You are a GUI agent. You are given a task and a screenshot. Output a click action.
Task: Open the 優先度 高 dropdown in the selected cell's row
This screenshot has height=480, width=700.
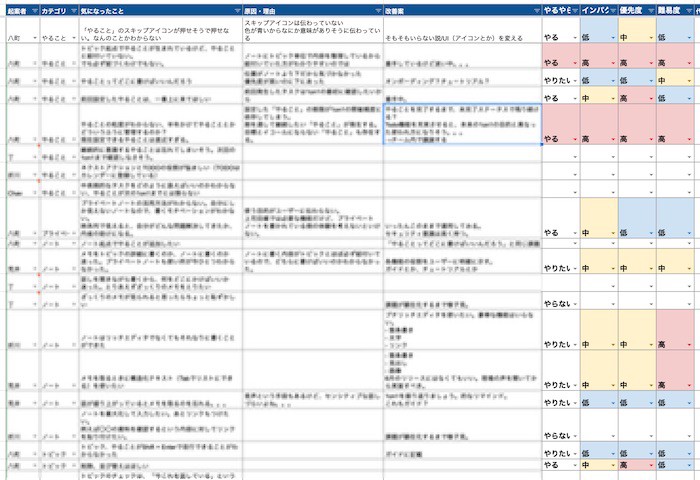click(x=651, y=139)
